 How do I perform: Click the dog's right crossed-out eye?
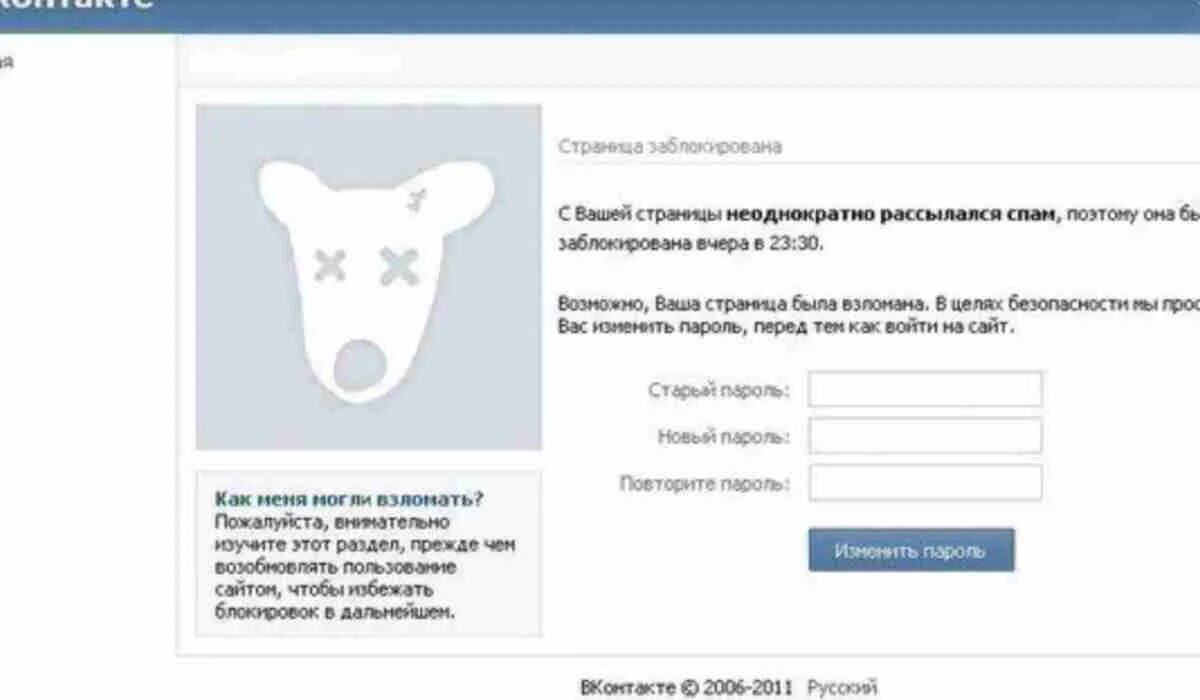(x=399, y=267)
